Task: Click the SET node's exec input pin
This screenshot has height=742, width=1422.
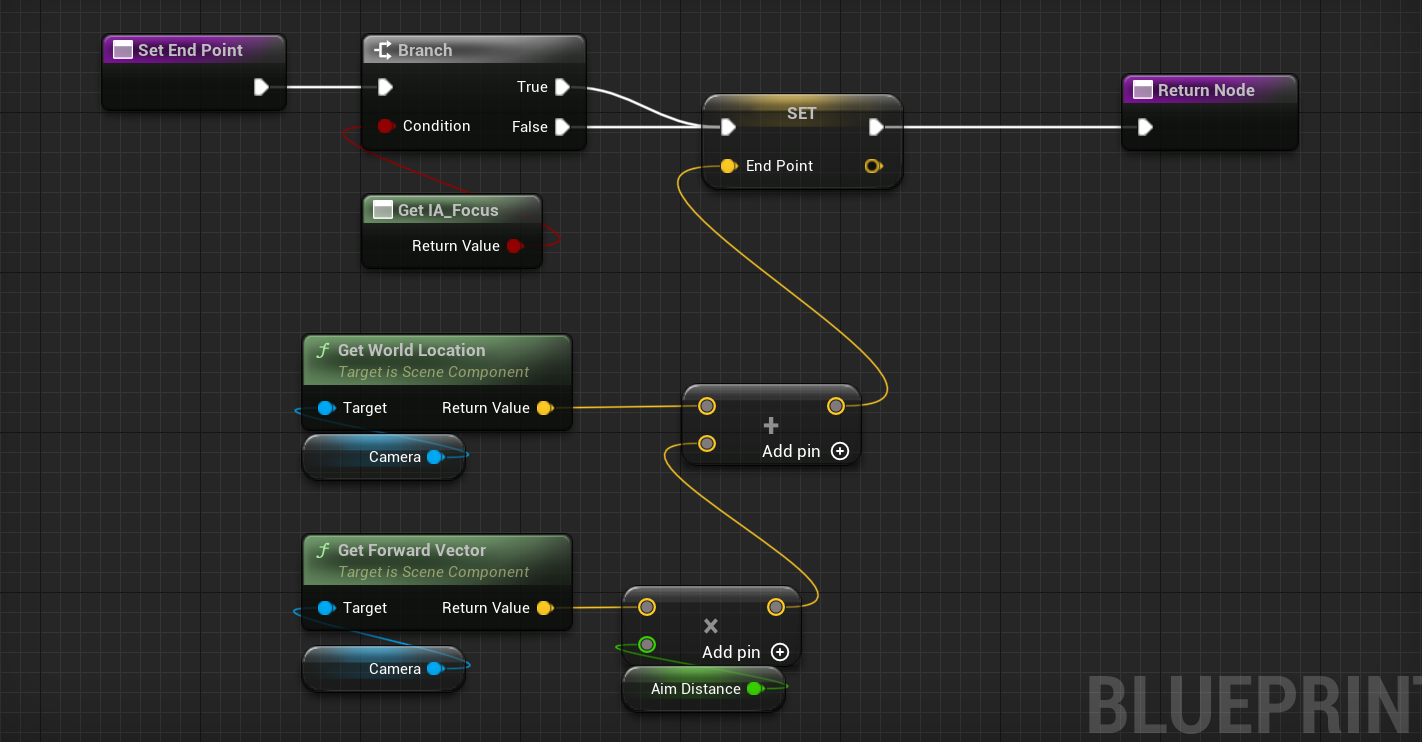Action: coord(728,126)
